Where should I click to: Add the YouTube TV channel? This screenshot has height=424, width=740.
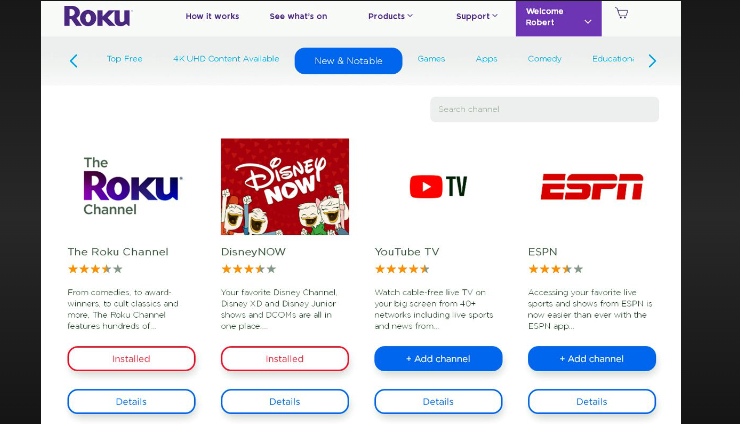(x=438, y=359)
